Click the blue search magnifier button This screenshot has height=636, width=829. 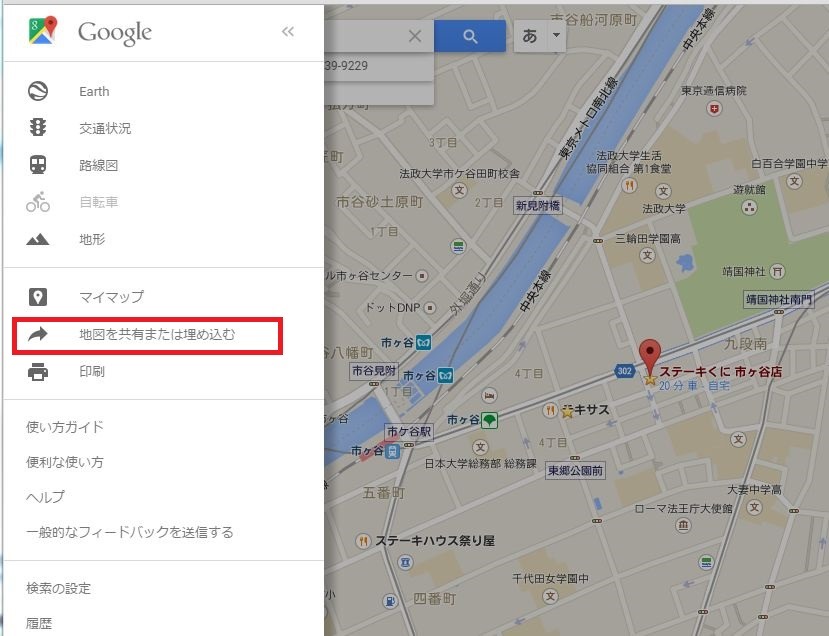(470, 36)
